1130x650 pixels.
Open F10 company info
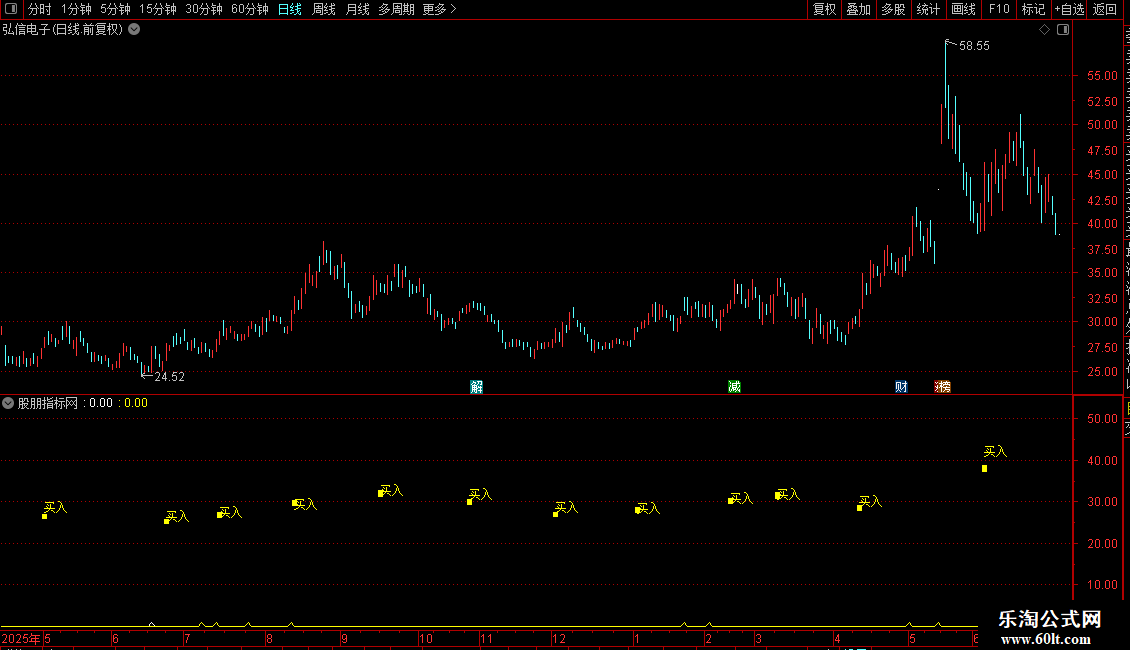pos(999,9)
